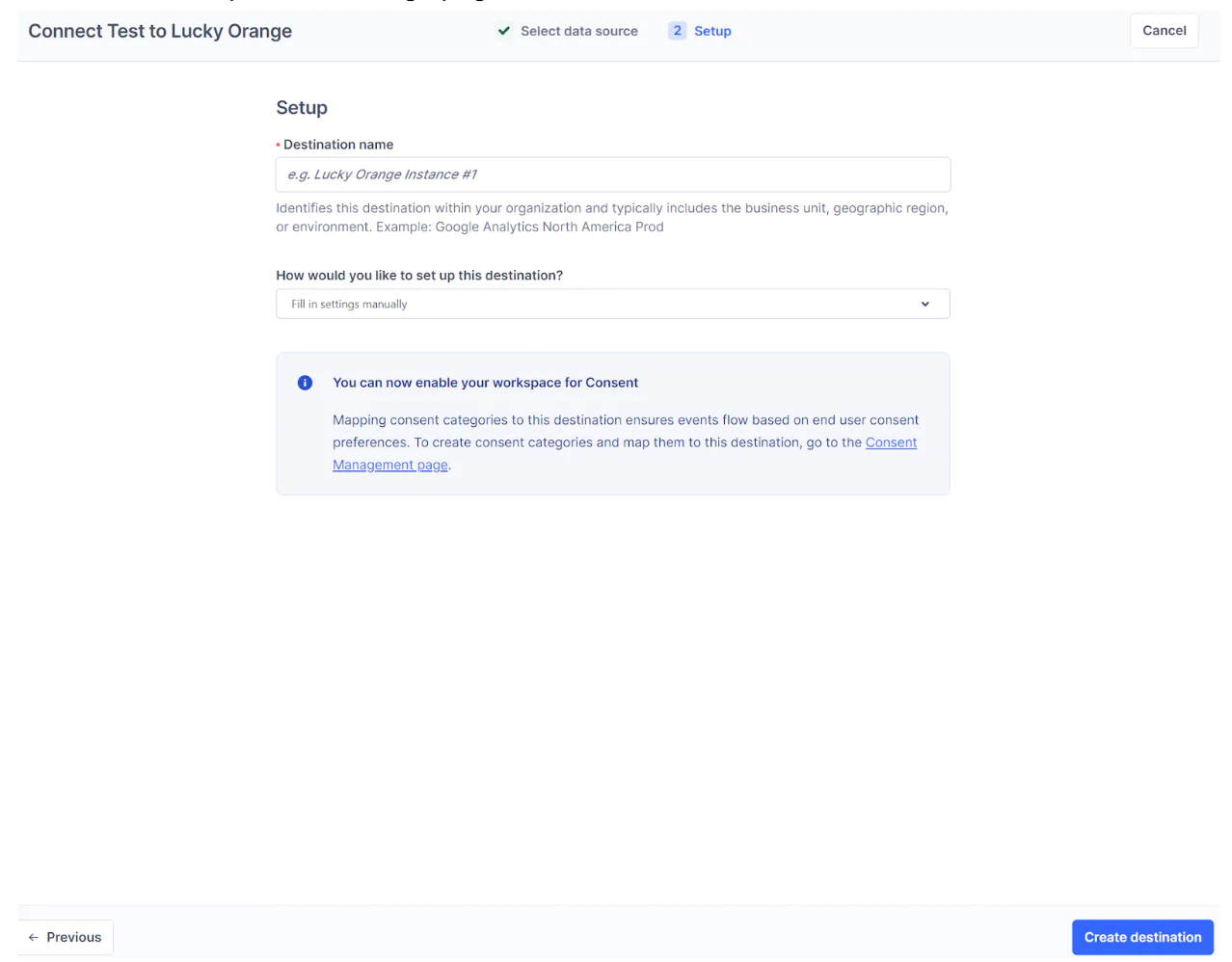Click the blue info icon in Consent banner

[x=305, y=383]
